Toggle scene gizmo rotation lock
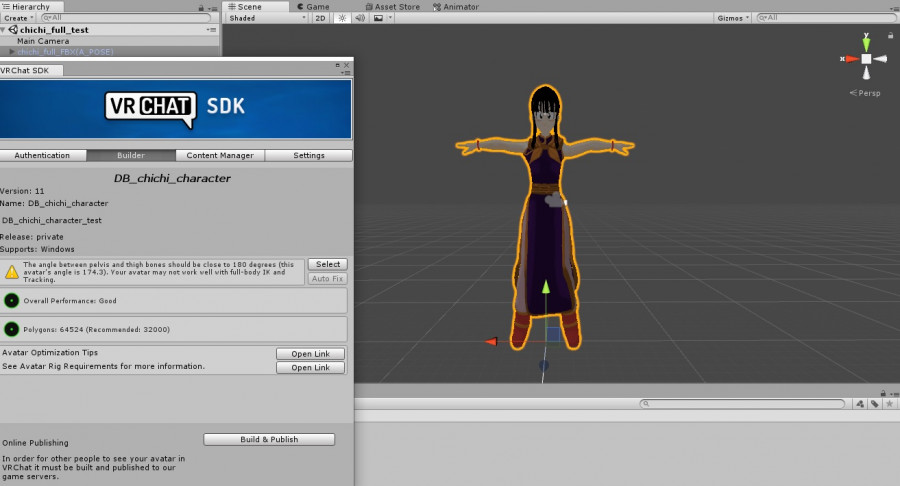Screen dimensions: 900x486 (x=890, y=36)
